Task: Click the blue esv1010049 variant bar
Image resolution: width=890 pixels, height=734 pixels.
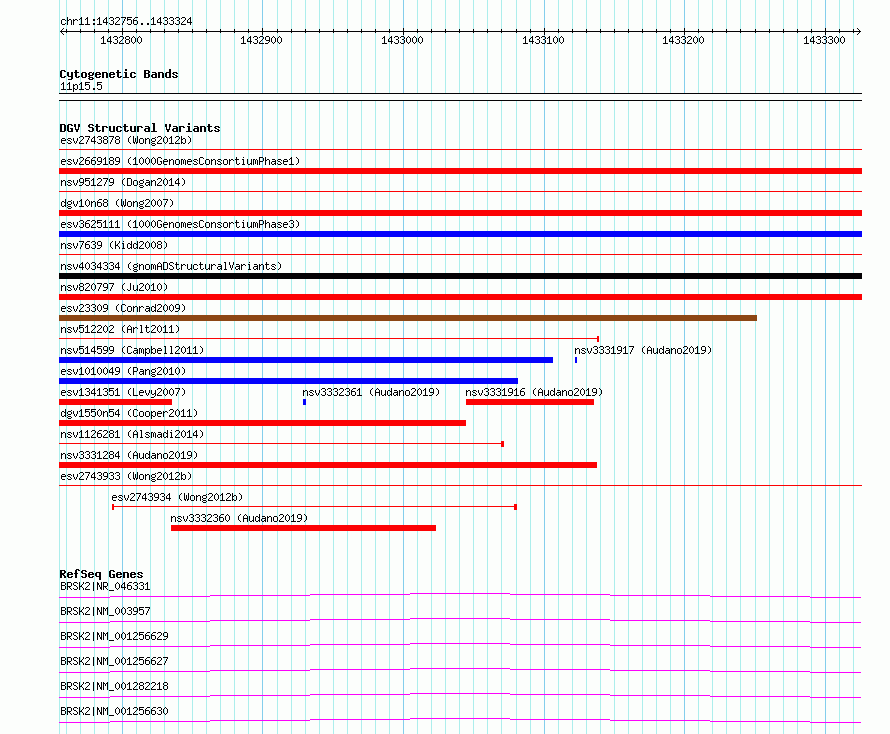Action: pyautogui.click(x=288, y=381)
